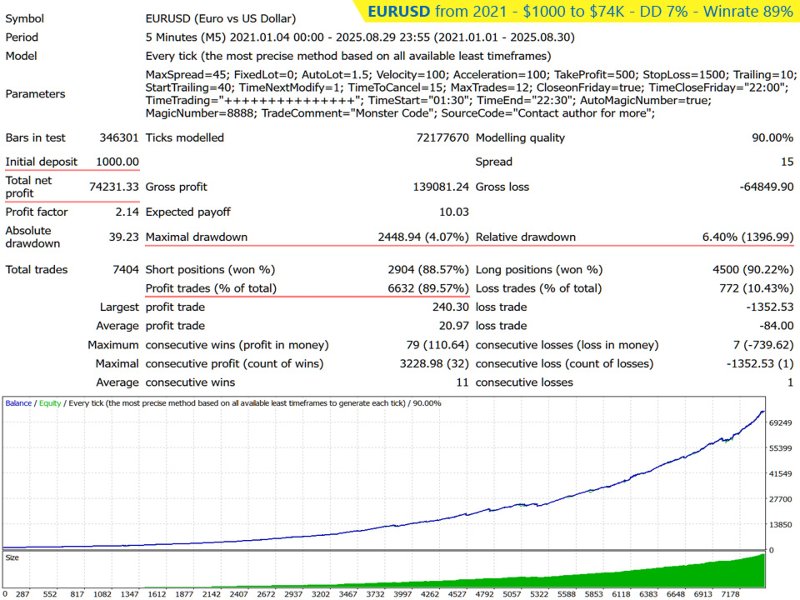Click the "Maximal drawdown" label
The width and height of the screenshot is (800, 600).
(x=196, y=237)
